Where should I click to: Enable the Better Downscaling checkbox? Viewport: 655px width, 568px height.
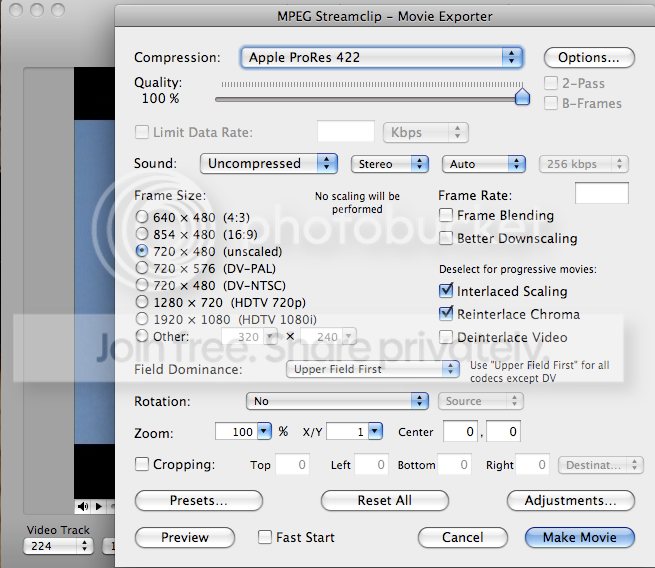point(446,238)
